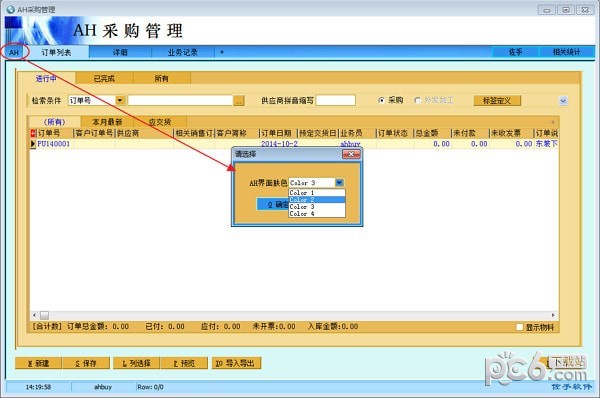Click the 订单日期 column header
Image resolution: width=600 pixels, height=398 pixels.
(x=278, y=133)
